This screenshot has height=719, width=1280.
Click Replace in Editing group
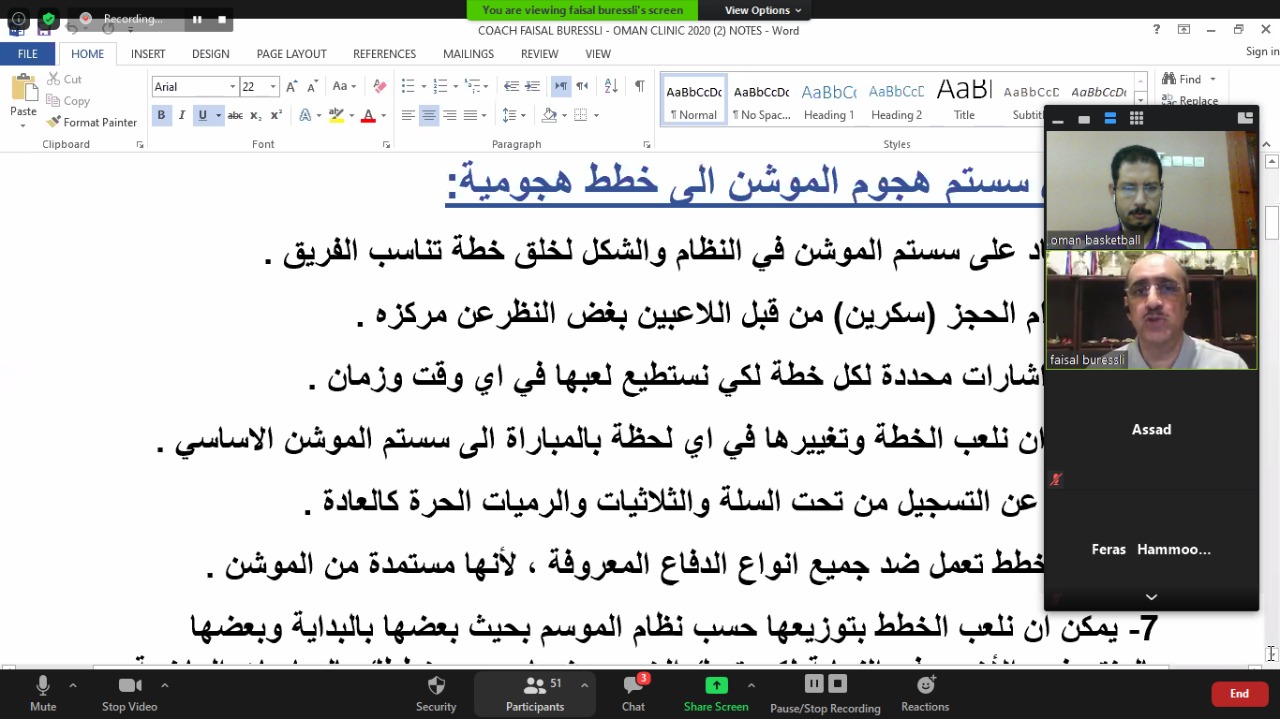click(1190, 100)
